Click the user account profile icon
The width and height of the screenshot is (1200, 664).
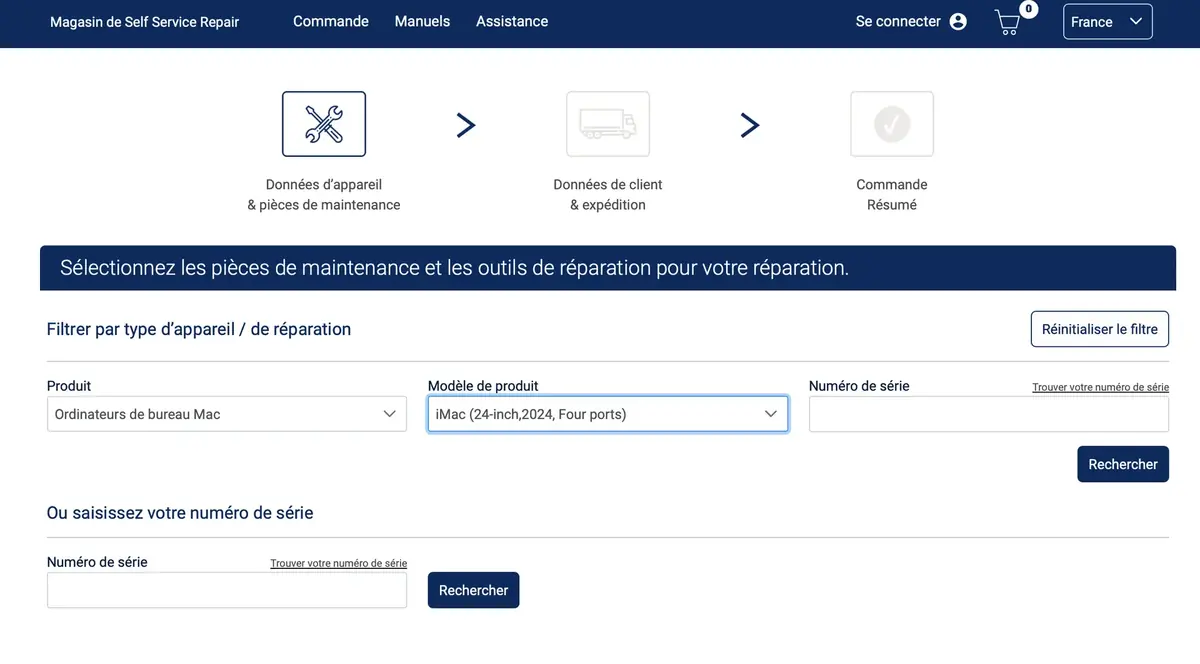point(958,22)
